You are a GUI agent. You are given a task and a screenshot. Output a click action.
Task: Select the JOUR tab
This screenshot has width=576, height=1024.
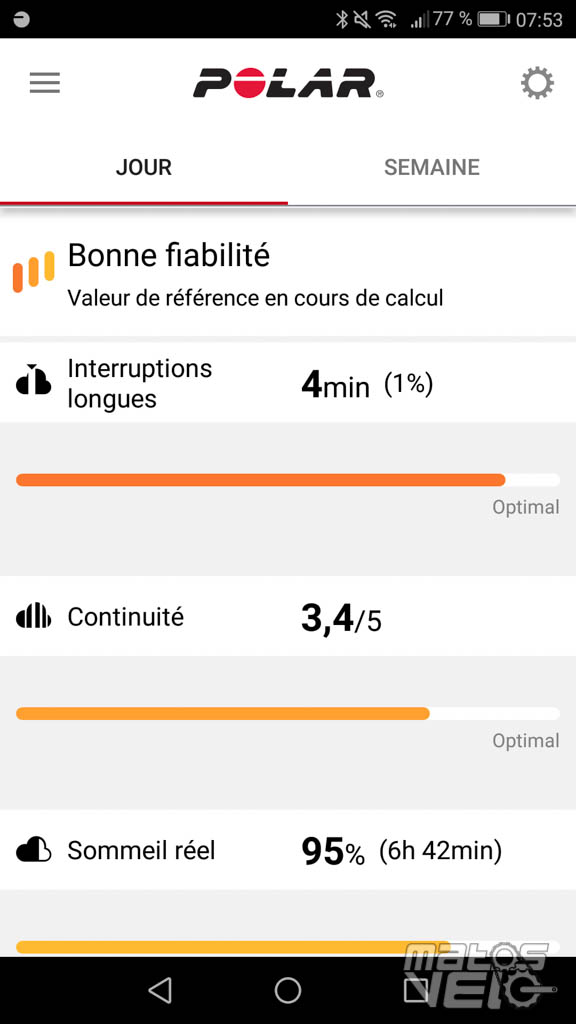(x=144, y=167)
